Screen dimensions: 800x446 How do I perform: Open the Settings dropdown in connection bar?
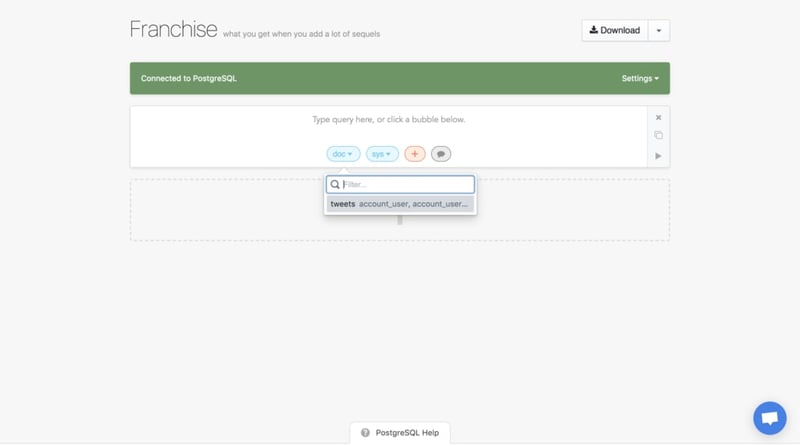tap(640, 79)
